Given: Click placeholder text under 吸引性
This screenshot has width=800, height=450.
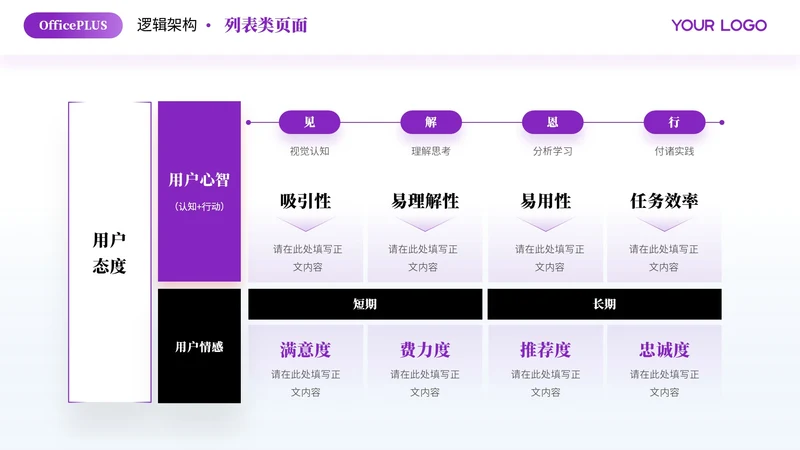Looking at the screenshot, I should pyautogui.click(x=307, y=258).
